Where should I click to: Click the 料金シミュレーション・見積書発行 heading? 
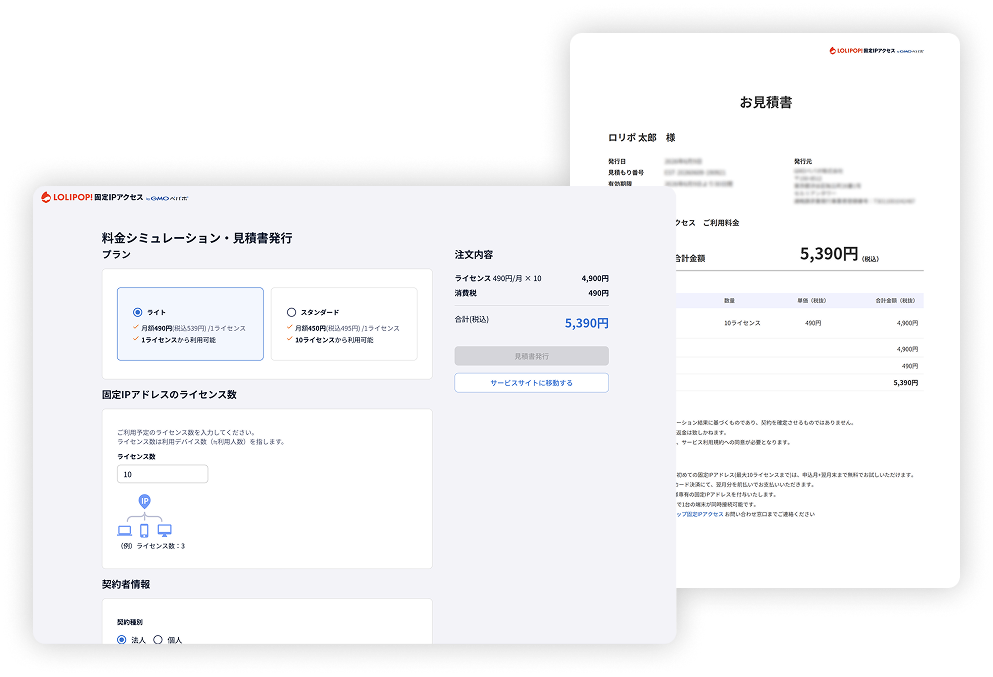(x=197, y=238)
